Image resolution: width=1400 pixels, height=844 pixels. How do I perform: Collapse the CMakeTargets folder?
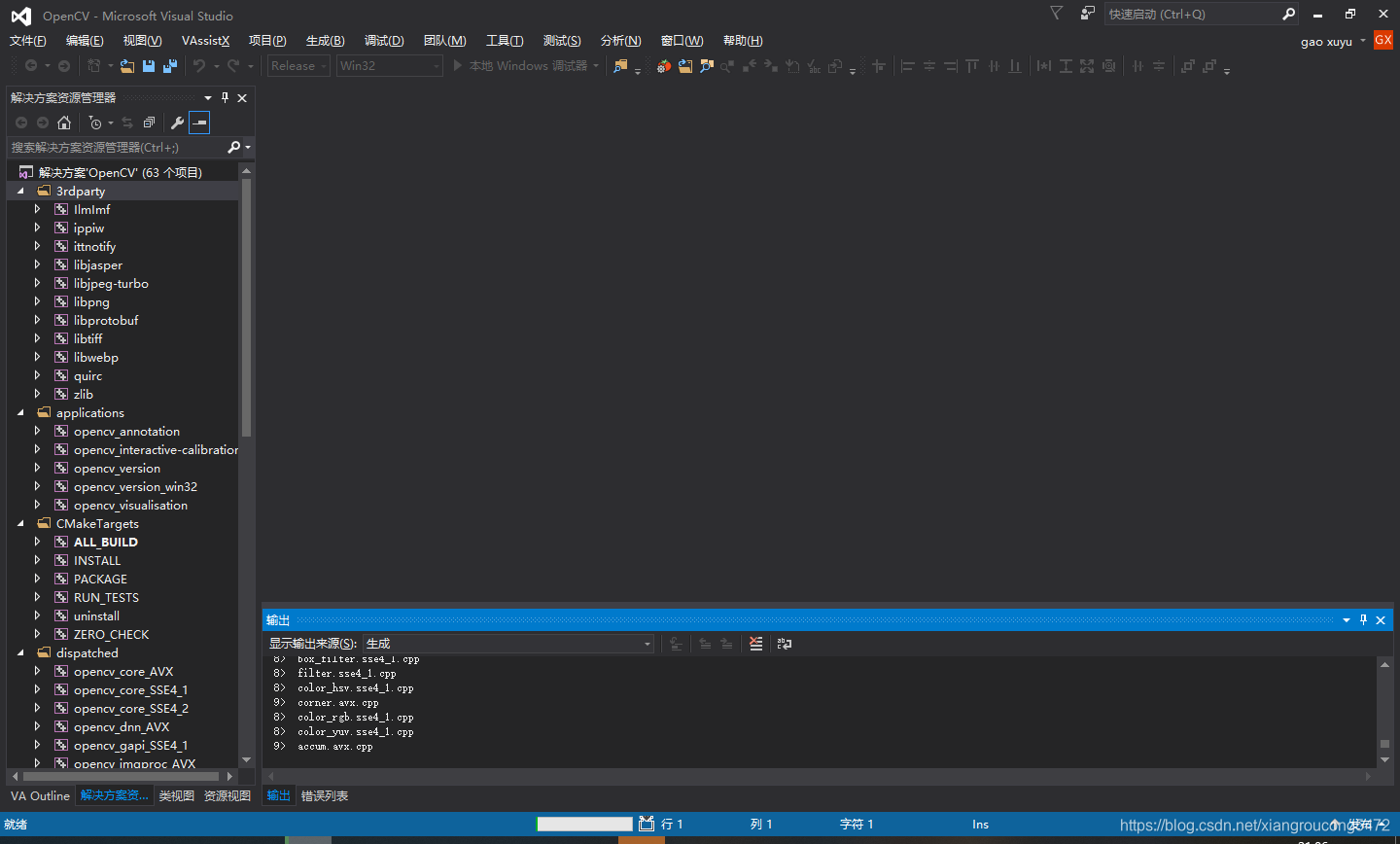20,524
